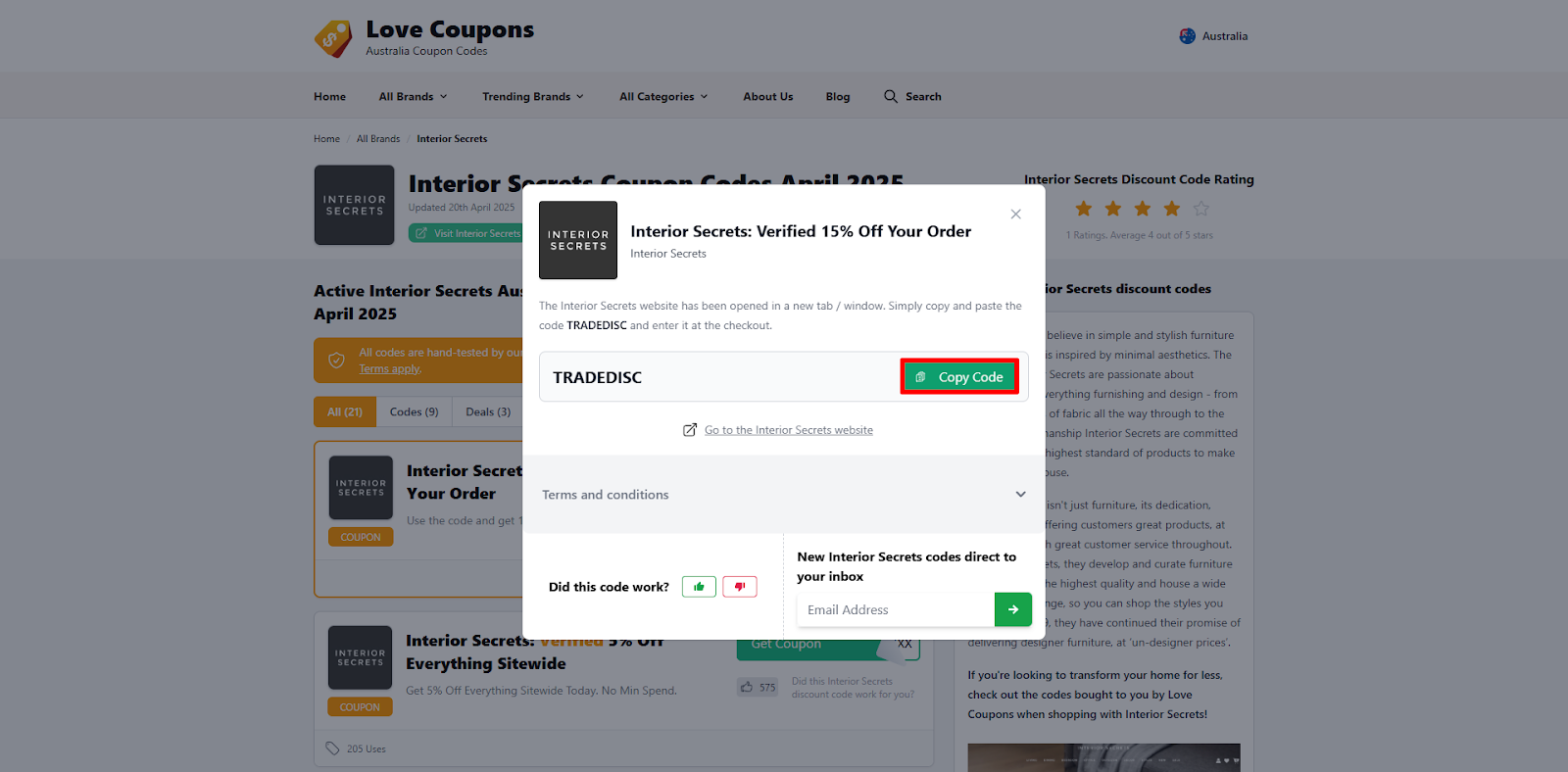Click the 575 thumbs-up count button
Viewport: 1568px width, 772px height.
(759, 688)
